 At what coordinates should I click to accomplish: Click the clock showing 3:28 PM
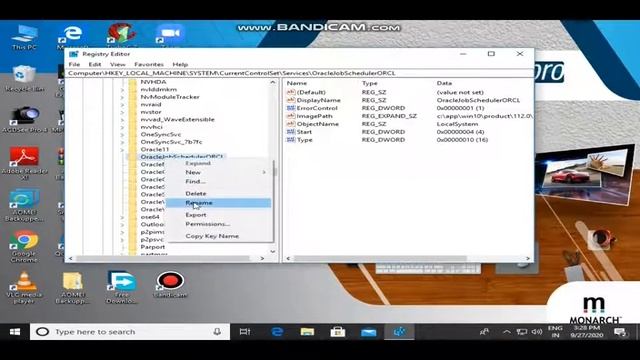[587, 328]
